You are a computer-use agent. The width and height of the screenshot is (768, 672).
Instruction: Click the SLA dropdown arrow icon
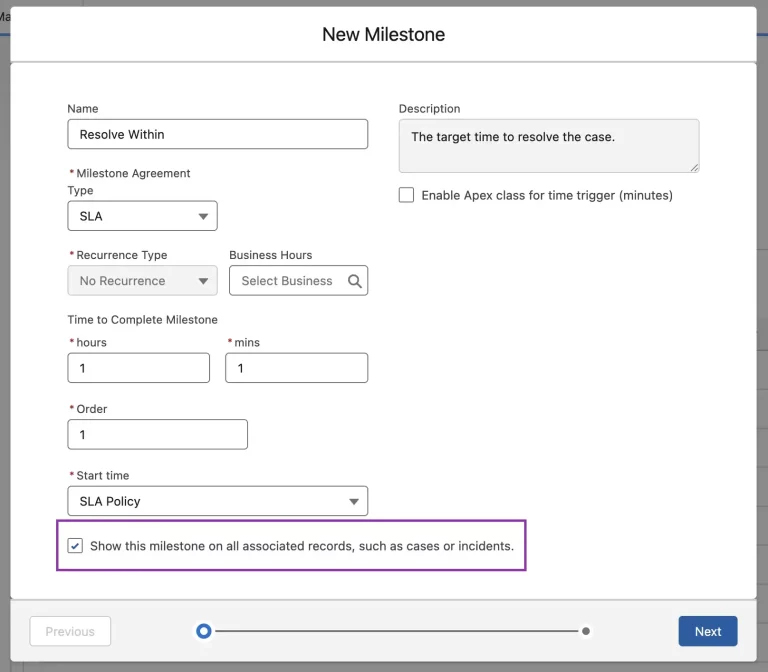coord(203,216)
